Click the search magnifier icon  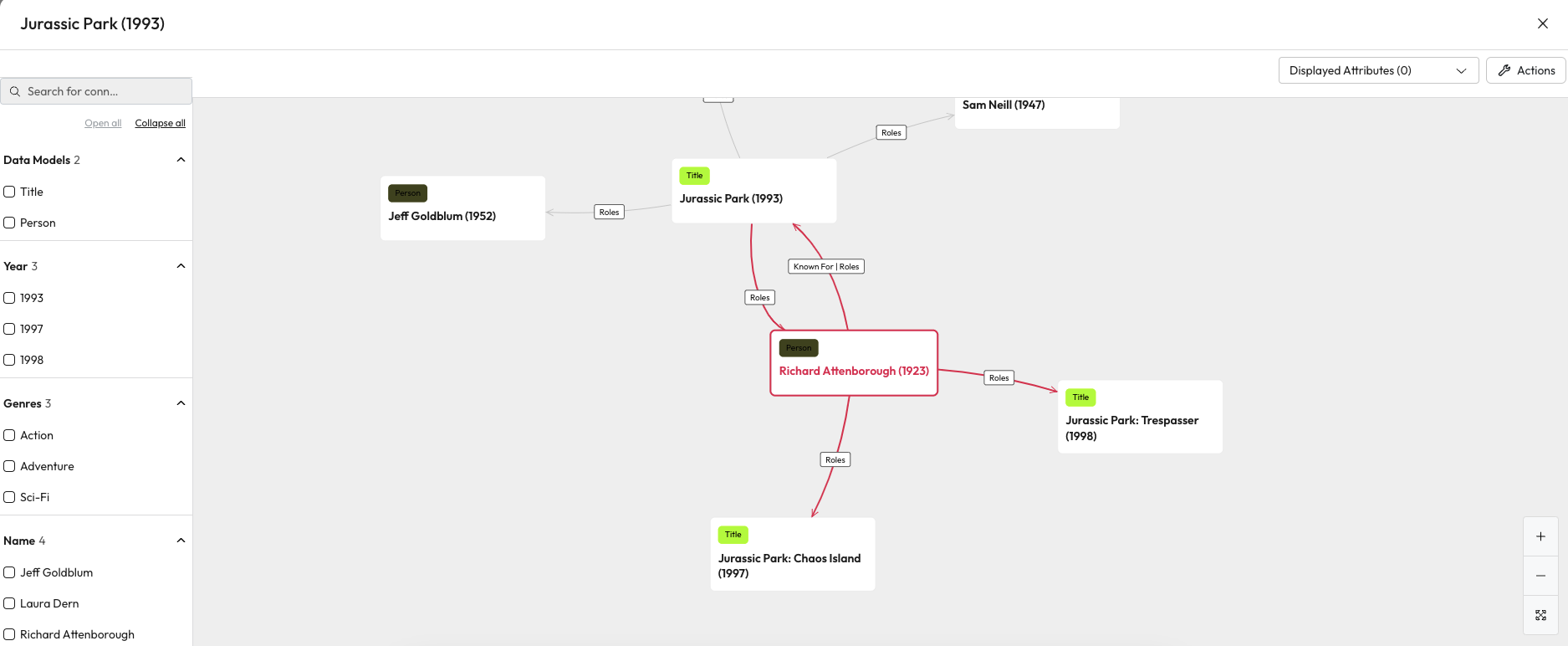coord(15,91)
